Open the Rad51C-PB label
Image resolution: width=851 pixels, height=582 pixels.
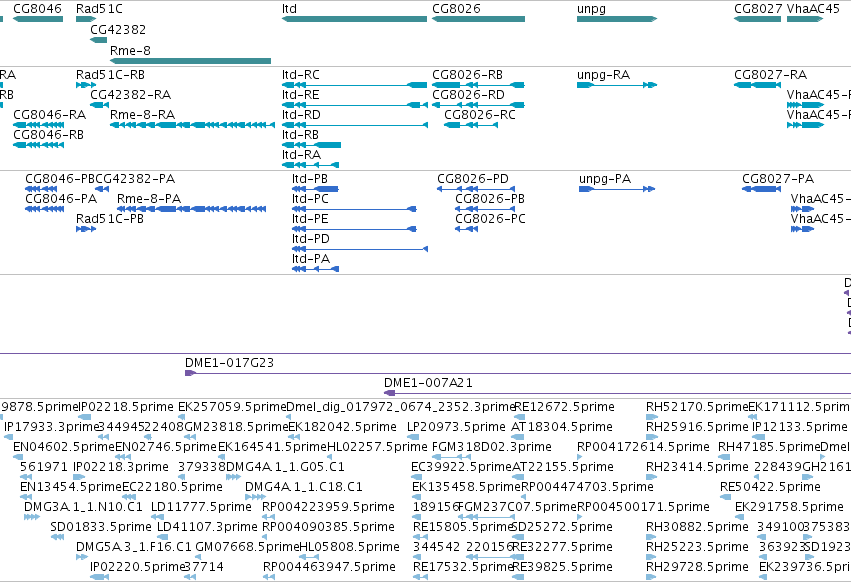(x=110, y=219)
